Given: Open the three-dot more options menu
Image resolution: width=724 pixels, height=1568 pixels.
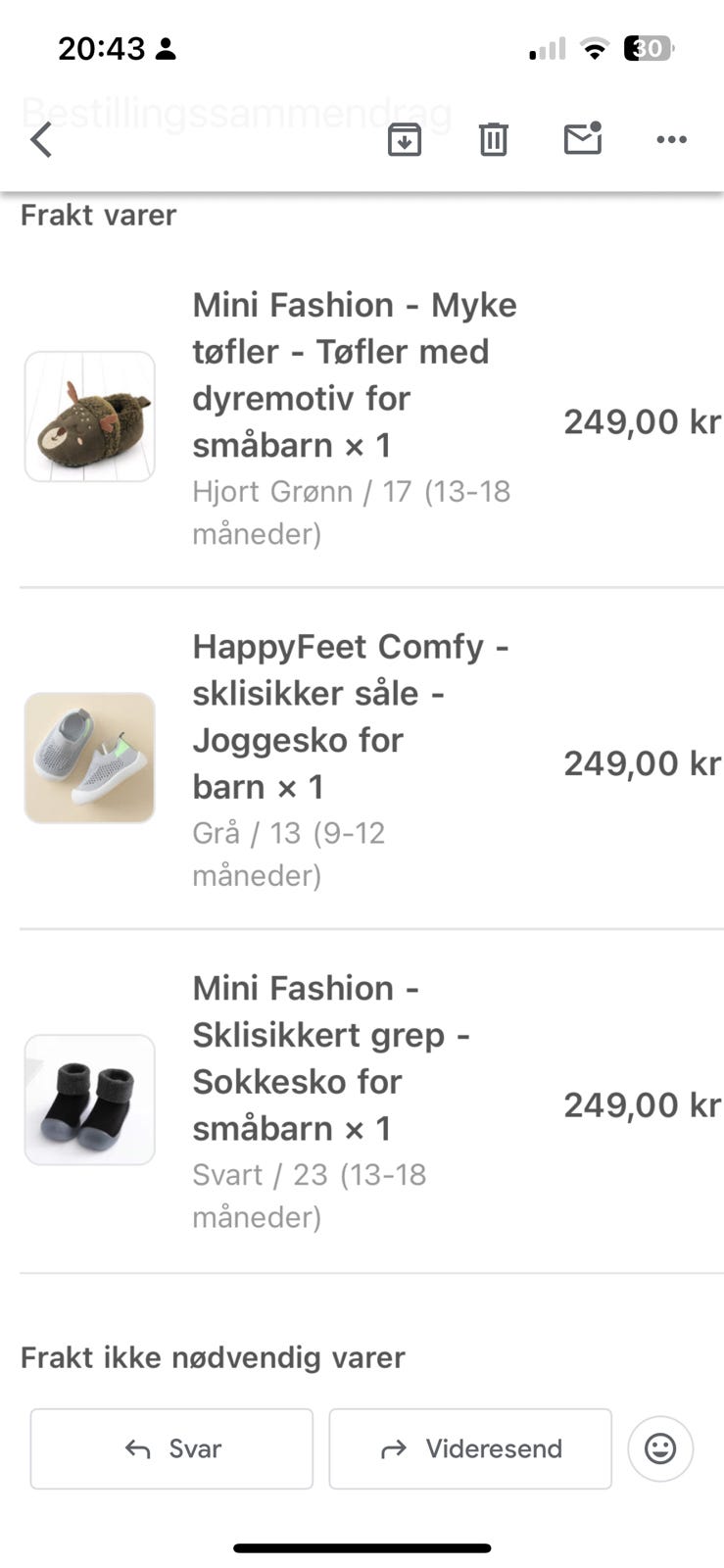Looking at the screenshot, I should [671, 139].
